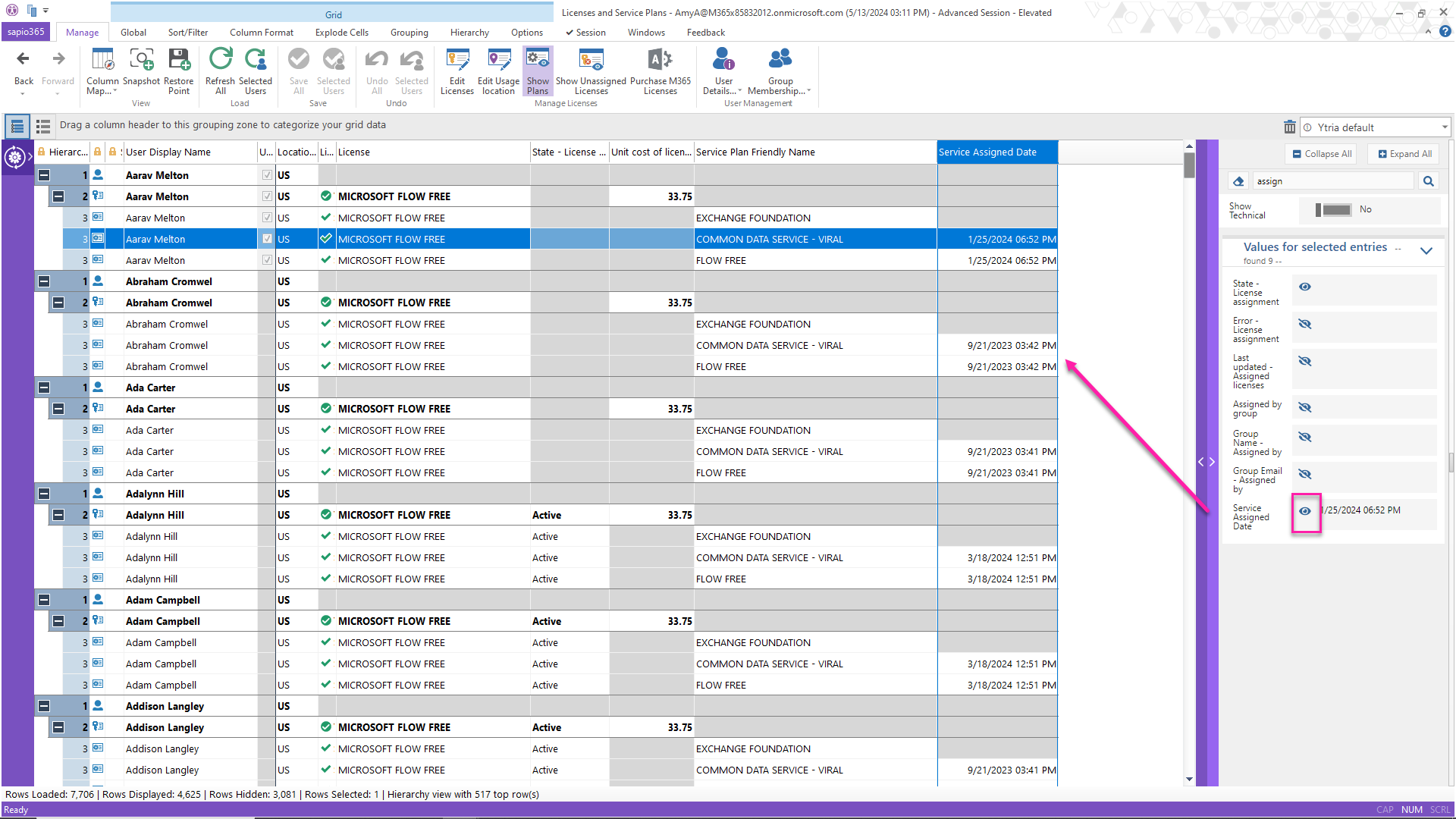
Task: Collapse Abraham Cromwell's license row
Action: (58, 303)
